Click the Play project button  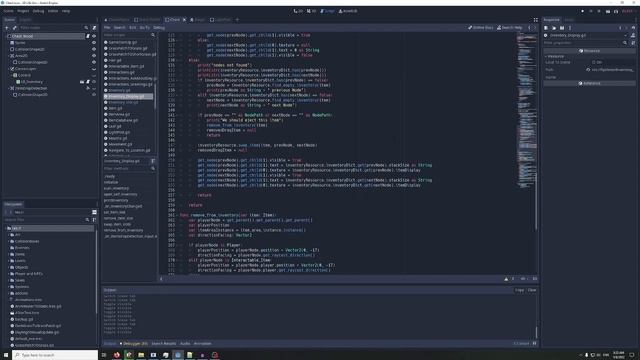point(582,11)
